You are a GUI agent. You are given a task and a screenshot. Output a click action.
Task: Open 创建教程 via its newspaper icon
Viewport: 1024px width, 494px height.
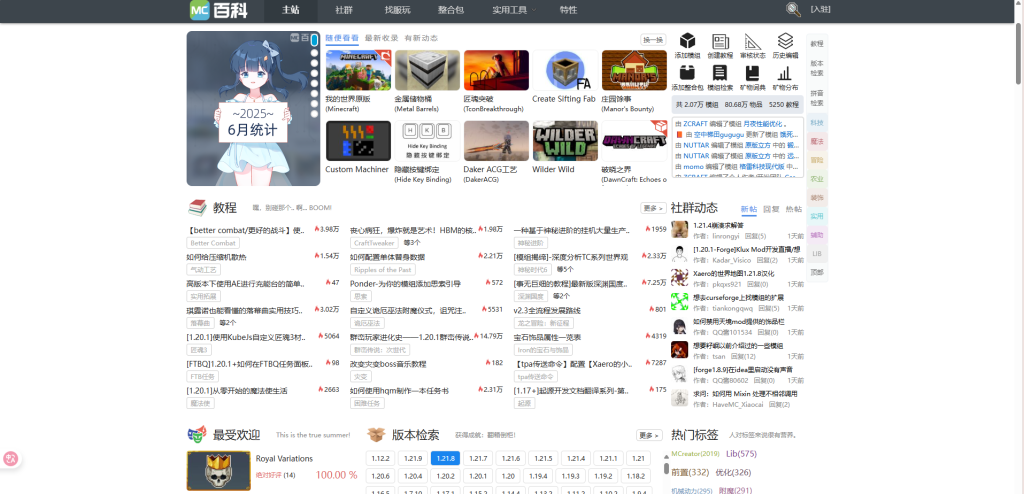point(719,42)
